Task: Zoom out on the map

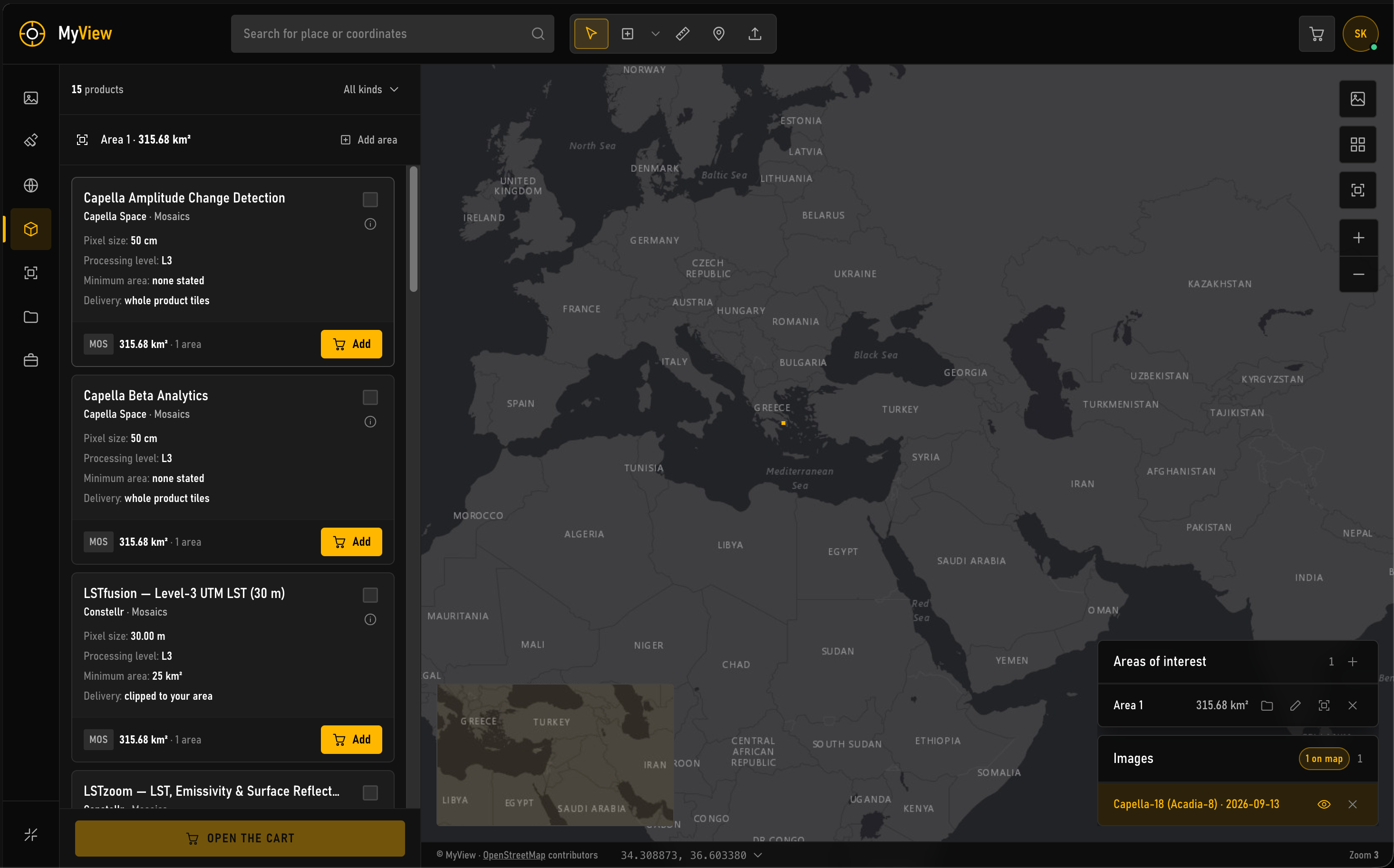Action: pyautogui.click(x=1358, y=274)
